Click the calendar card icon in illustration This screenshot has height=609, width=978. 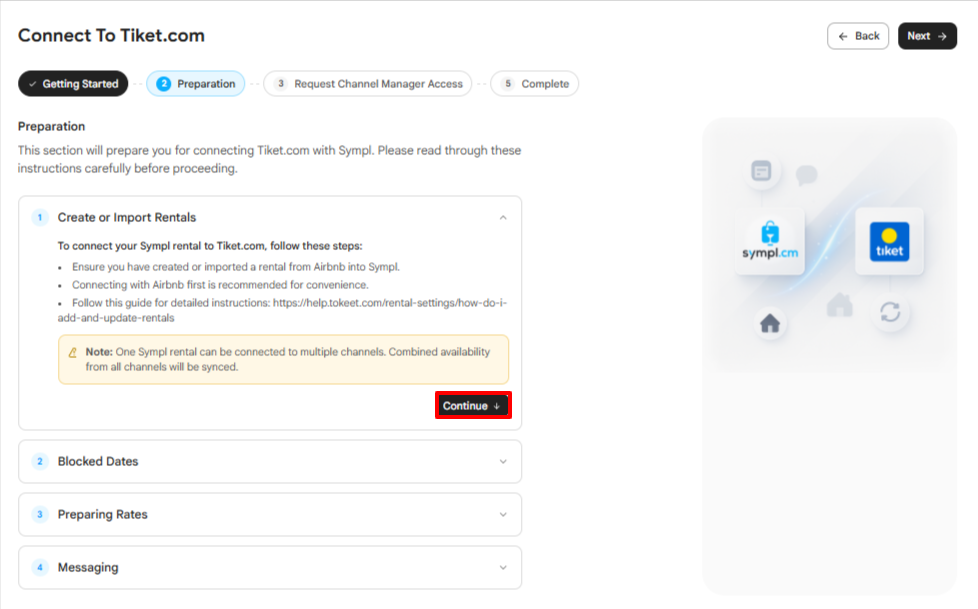pos(761,171)
